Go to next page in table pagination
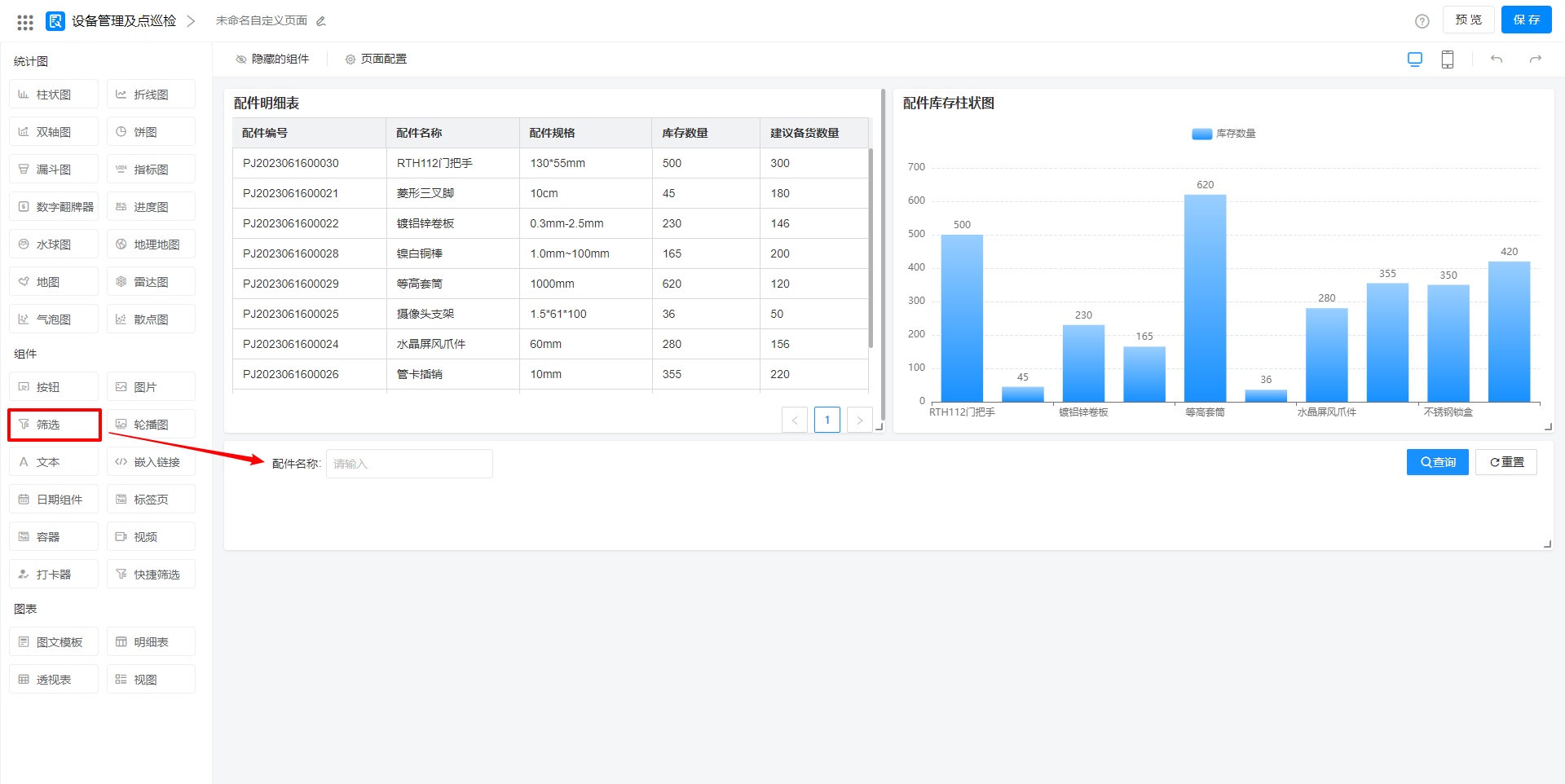 point(859,421)
